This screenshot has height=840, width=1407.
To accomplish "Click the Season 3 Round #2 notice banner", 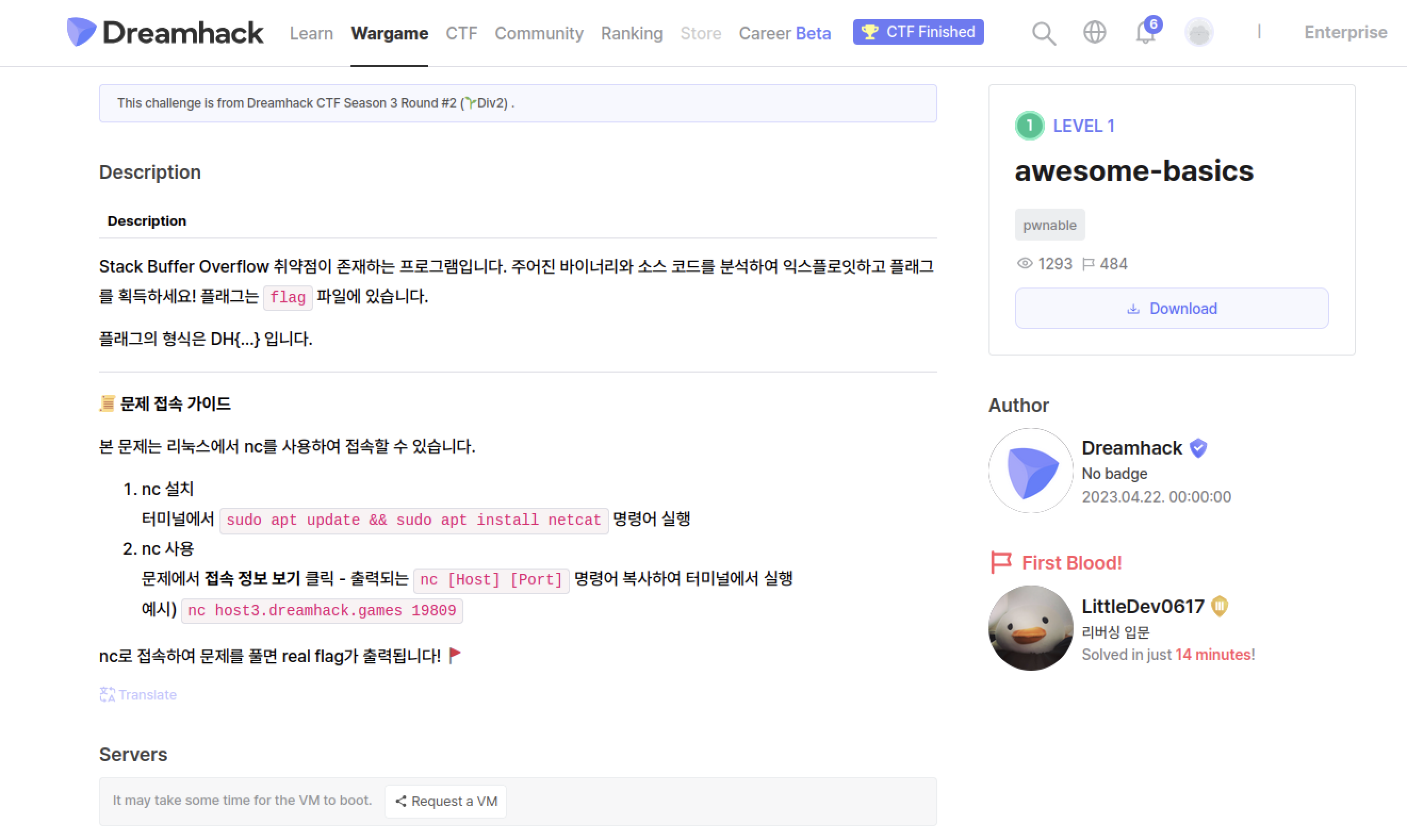I will (518, 103).
